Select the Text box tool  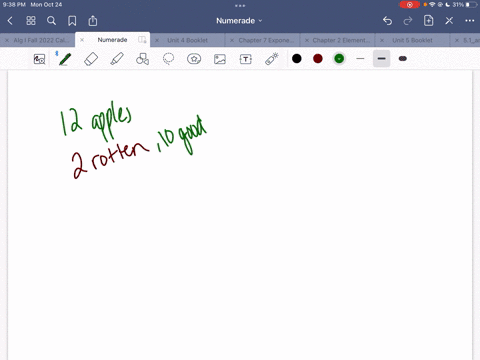pyautogui.click(x=246, y=59)
